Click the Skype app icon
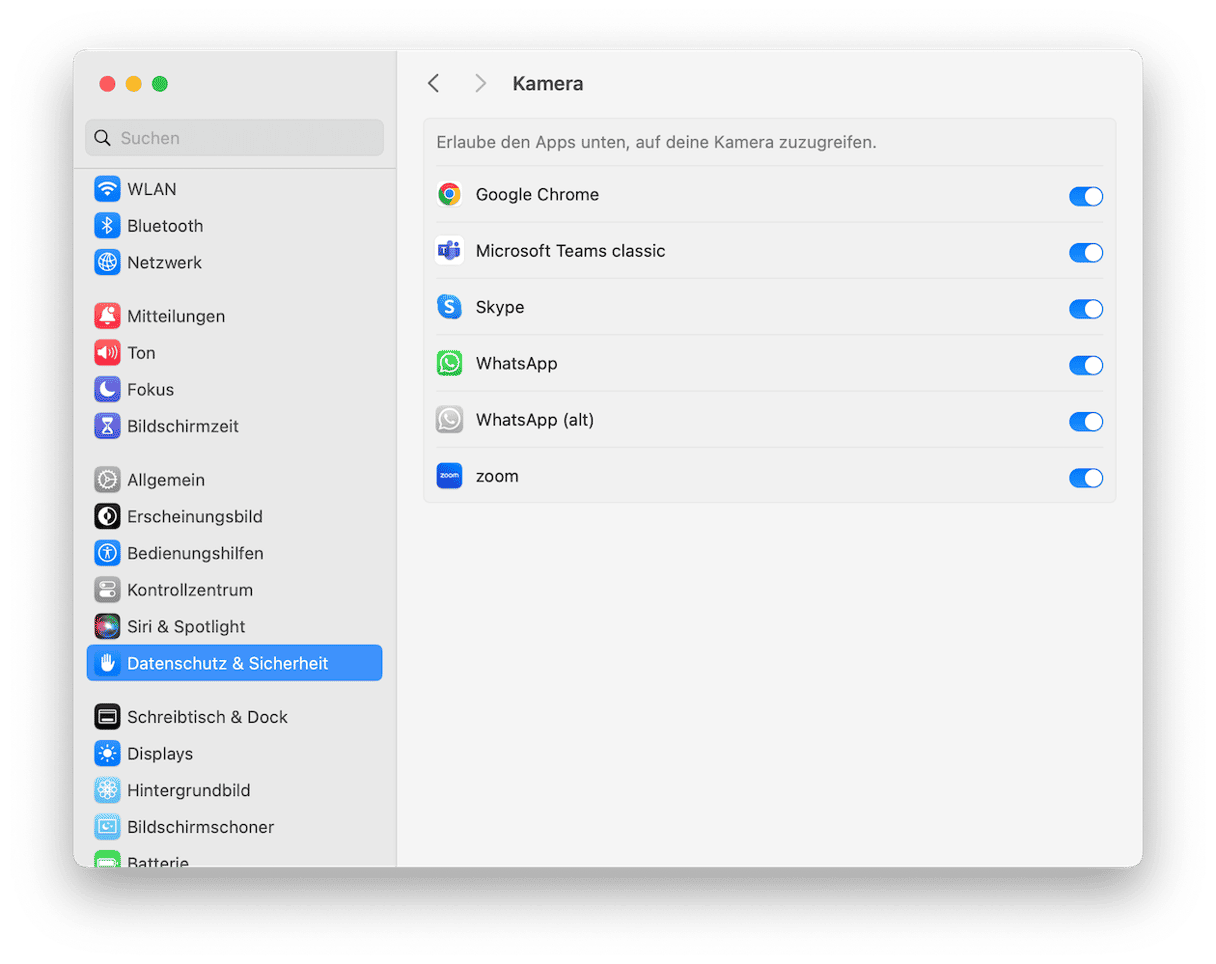The width and height of the screenshot is (1216, 964). pos(449,307)
